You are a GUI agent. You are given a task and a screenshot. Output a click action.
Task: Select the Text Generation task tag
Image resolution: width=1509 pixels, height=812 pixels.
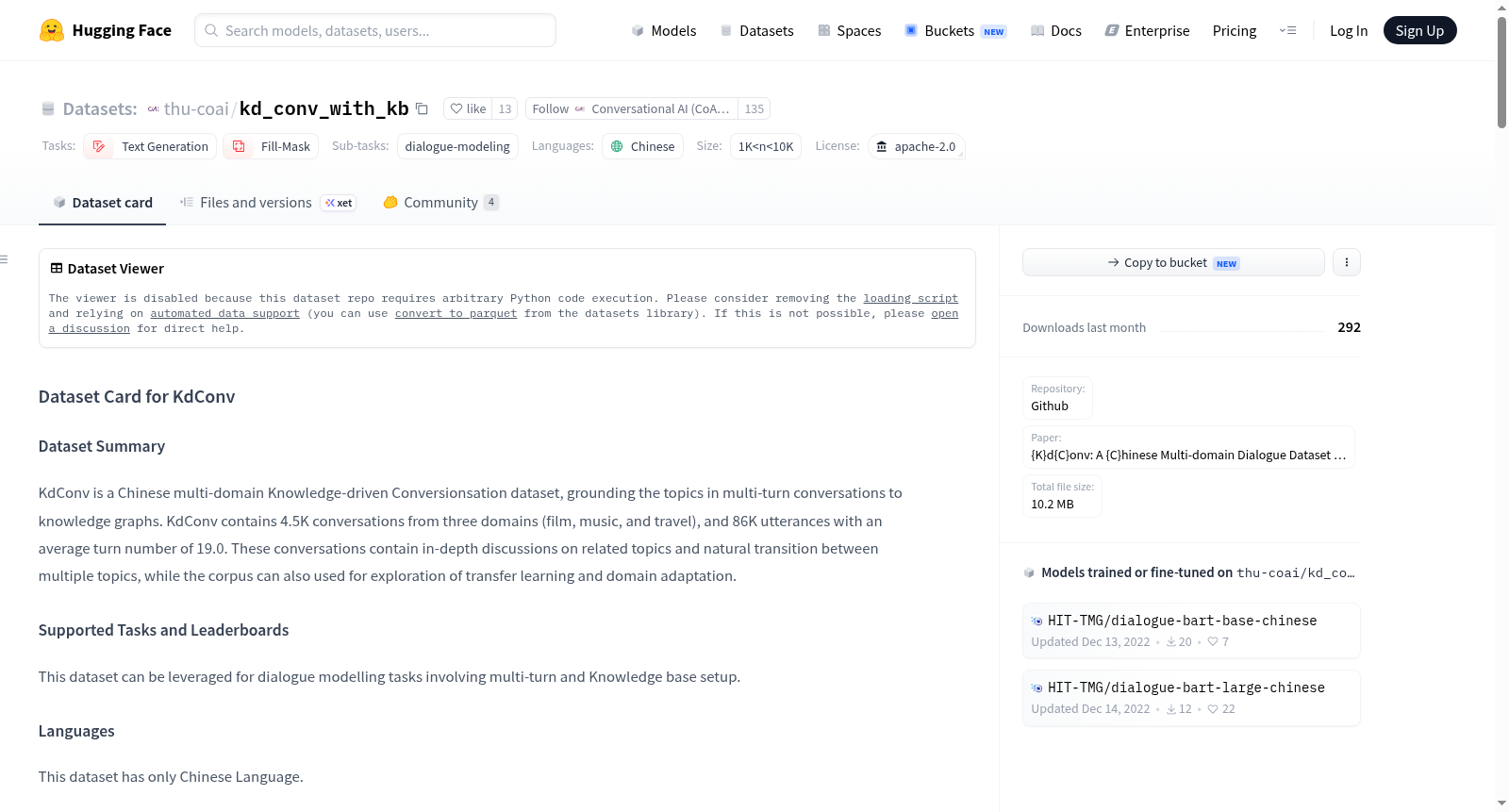click(150, 146)
